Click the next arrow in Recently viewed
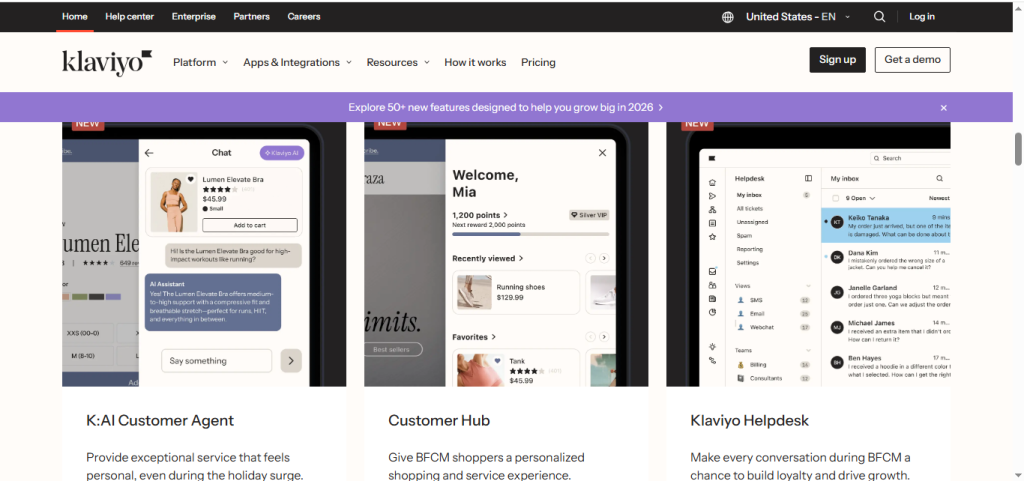 (604, 259)
